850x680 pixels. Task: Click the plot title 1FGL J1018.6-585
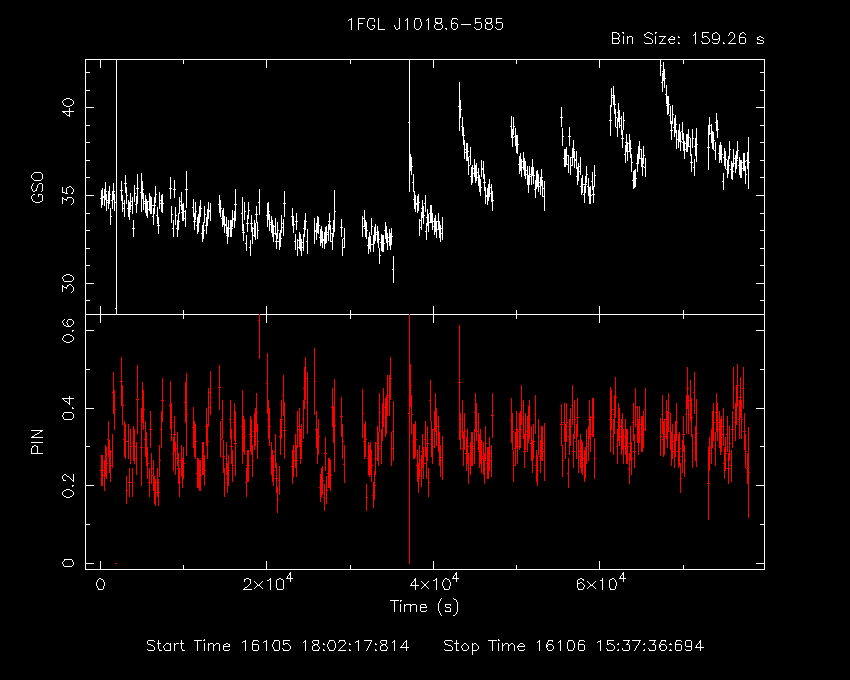coord(426,24)
